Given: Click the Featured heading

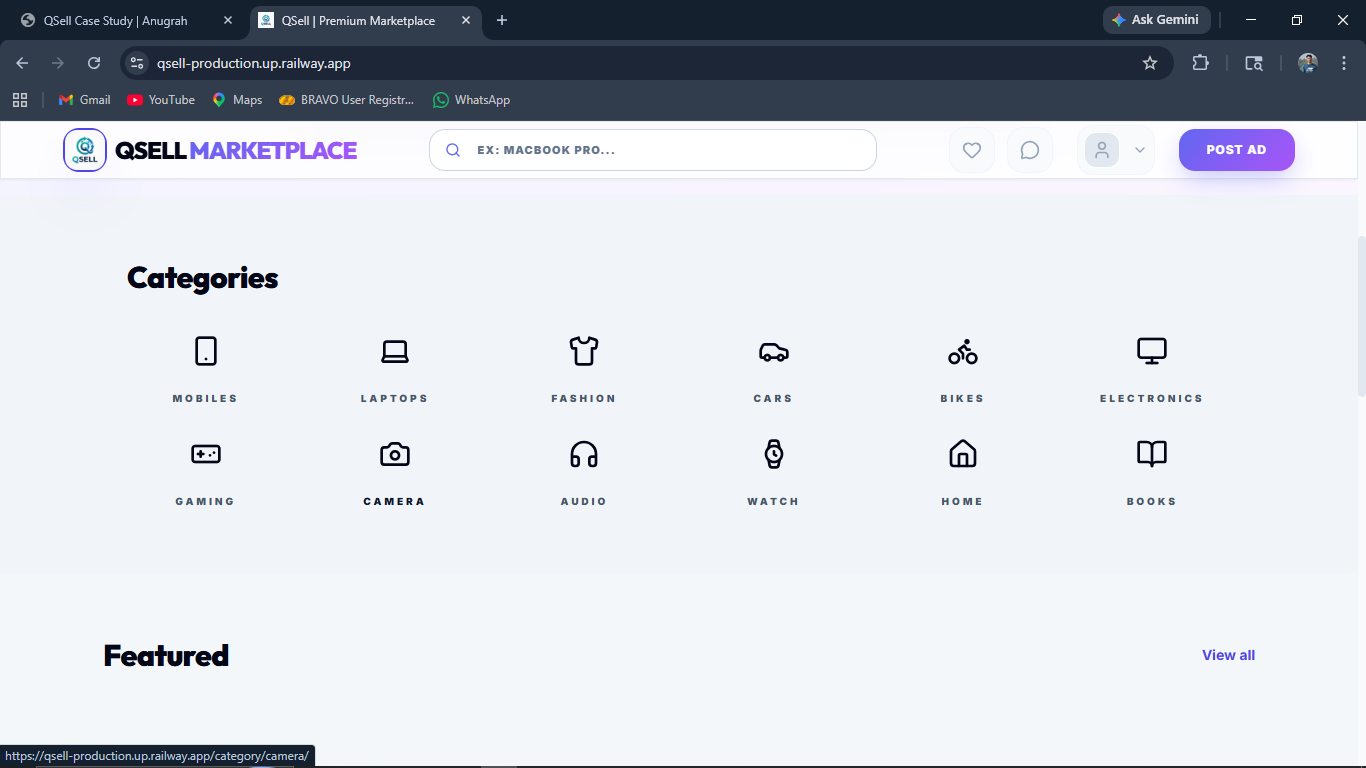Looking at the screenshot, I should click(x=166, y=655).
